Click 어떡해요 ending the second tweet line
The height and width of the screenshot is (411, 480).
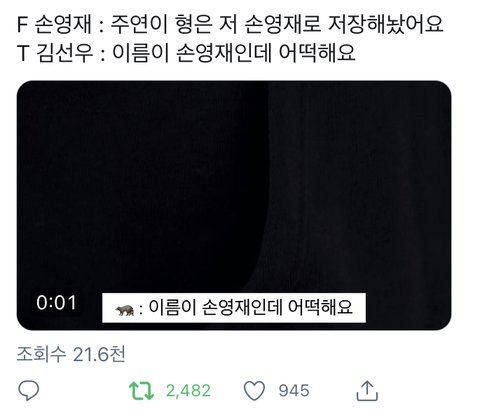point(317,53)
